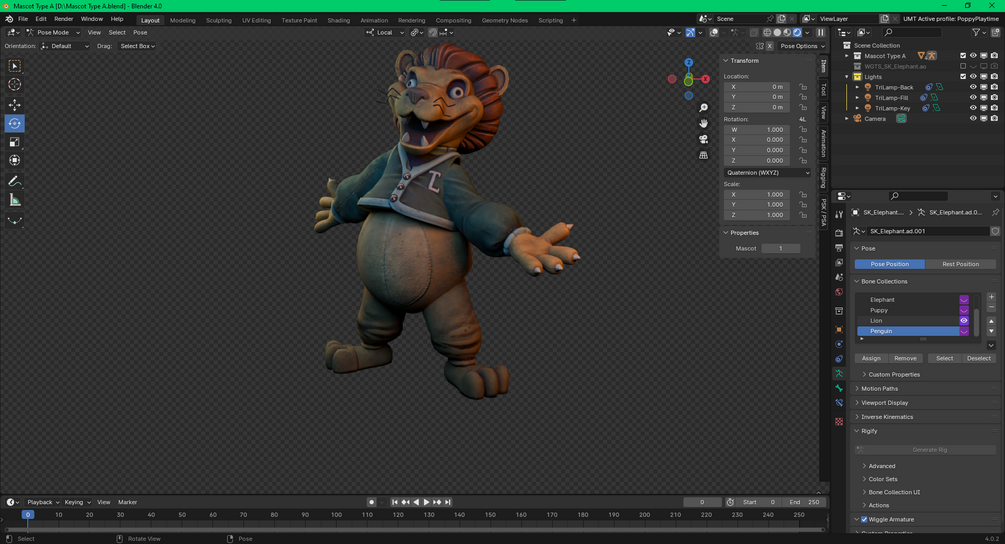Select the Cursor tool

coord(14,85)
